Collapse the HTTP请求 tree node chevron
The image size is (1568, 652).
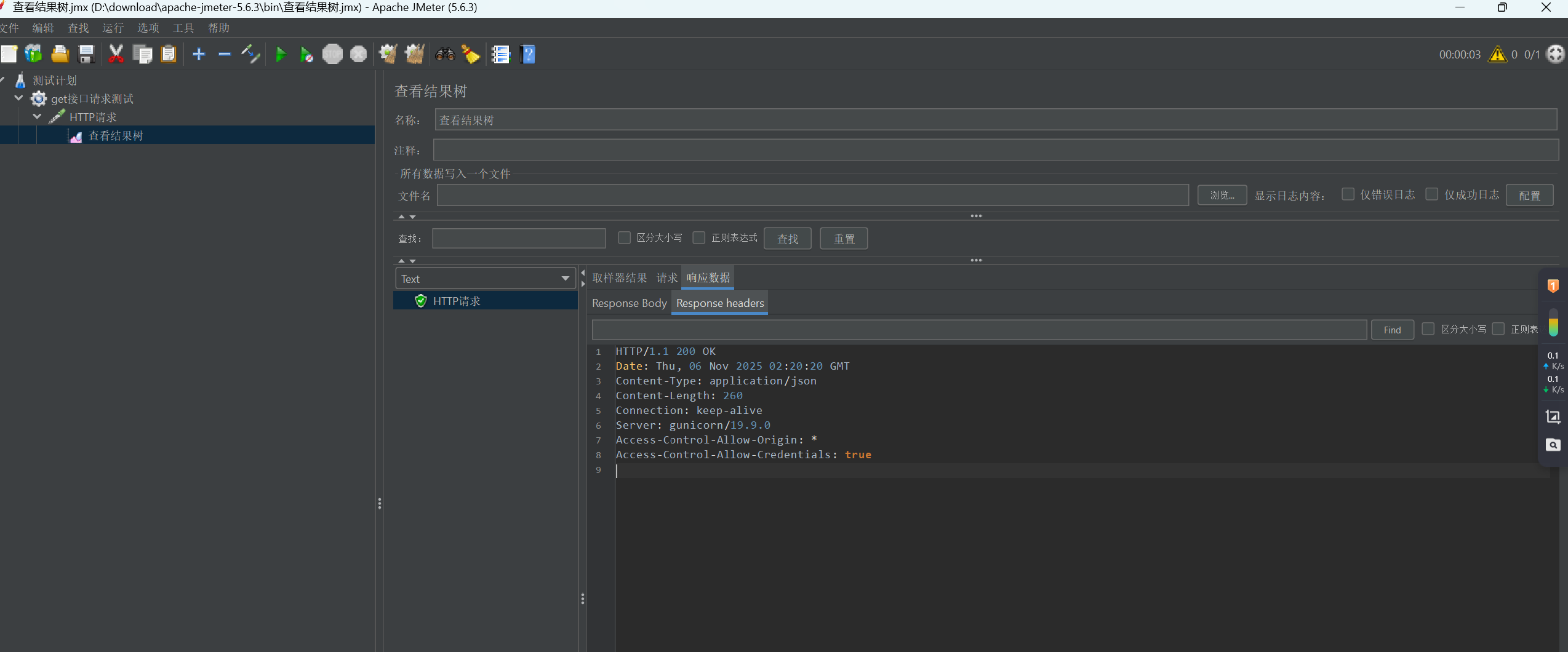(37, 117)
